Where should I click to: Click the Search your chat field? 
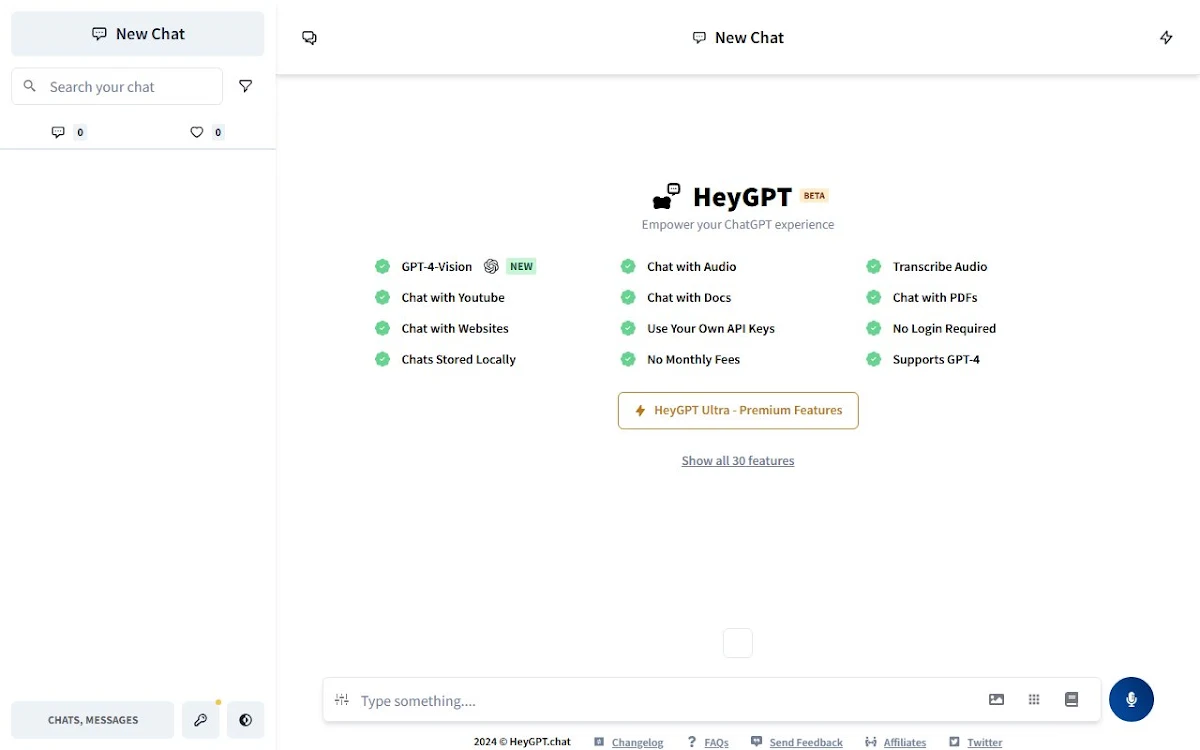click(117, 87)
